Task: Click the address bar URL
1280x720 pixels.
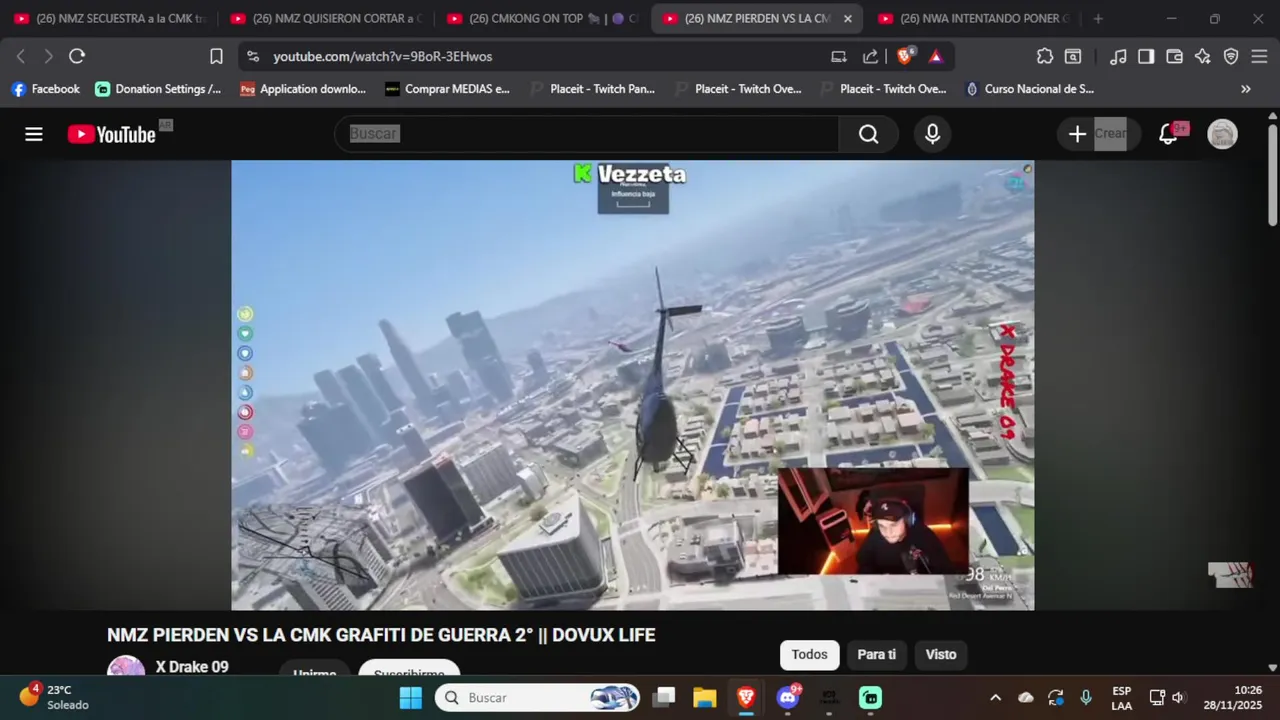Action: [383, 57]
